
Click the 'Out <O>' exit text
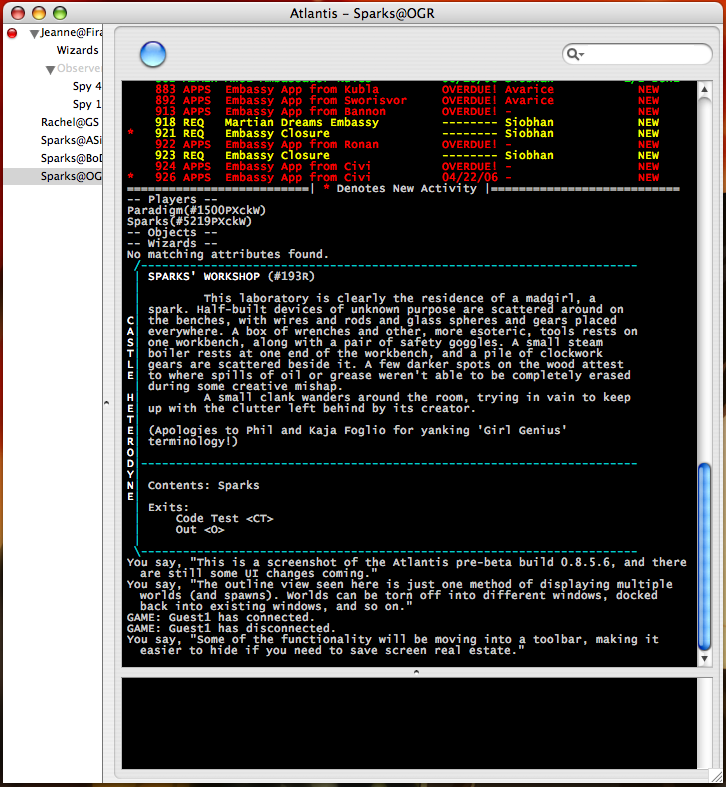click(x=199, y=530)
